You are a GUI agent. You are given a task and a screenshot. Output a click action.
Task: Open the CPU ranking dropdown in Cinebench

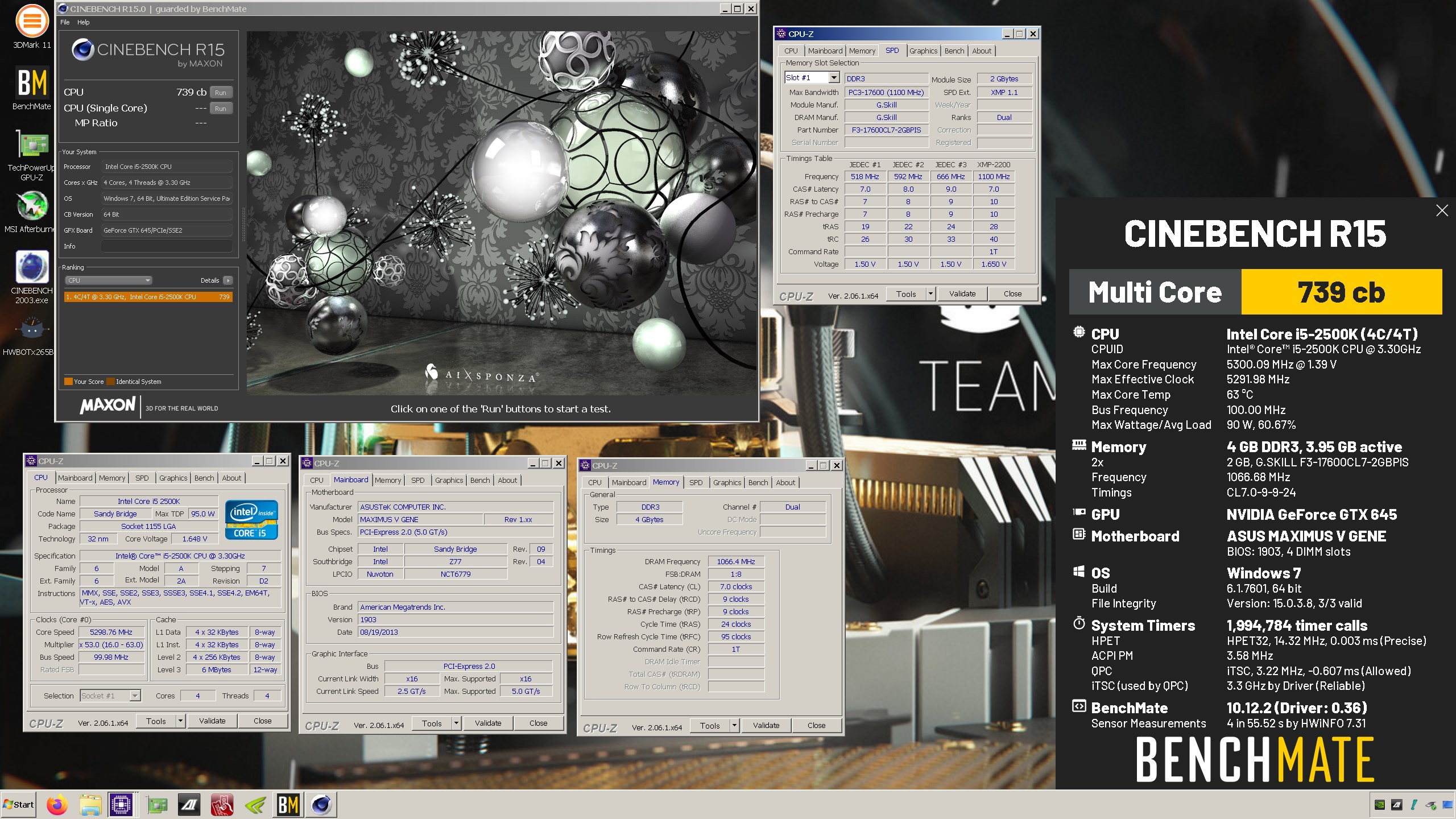(x=109, y=280)
